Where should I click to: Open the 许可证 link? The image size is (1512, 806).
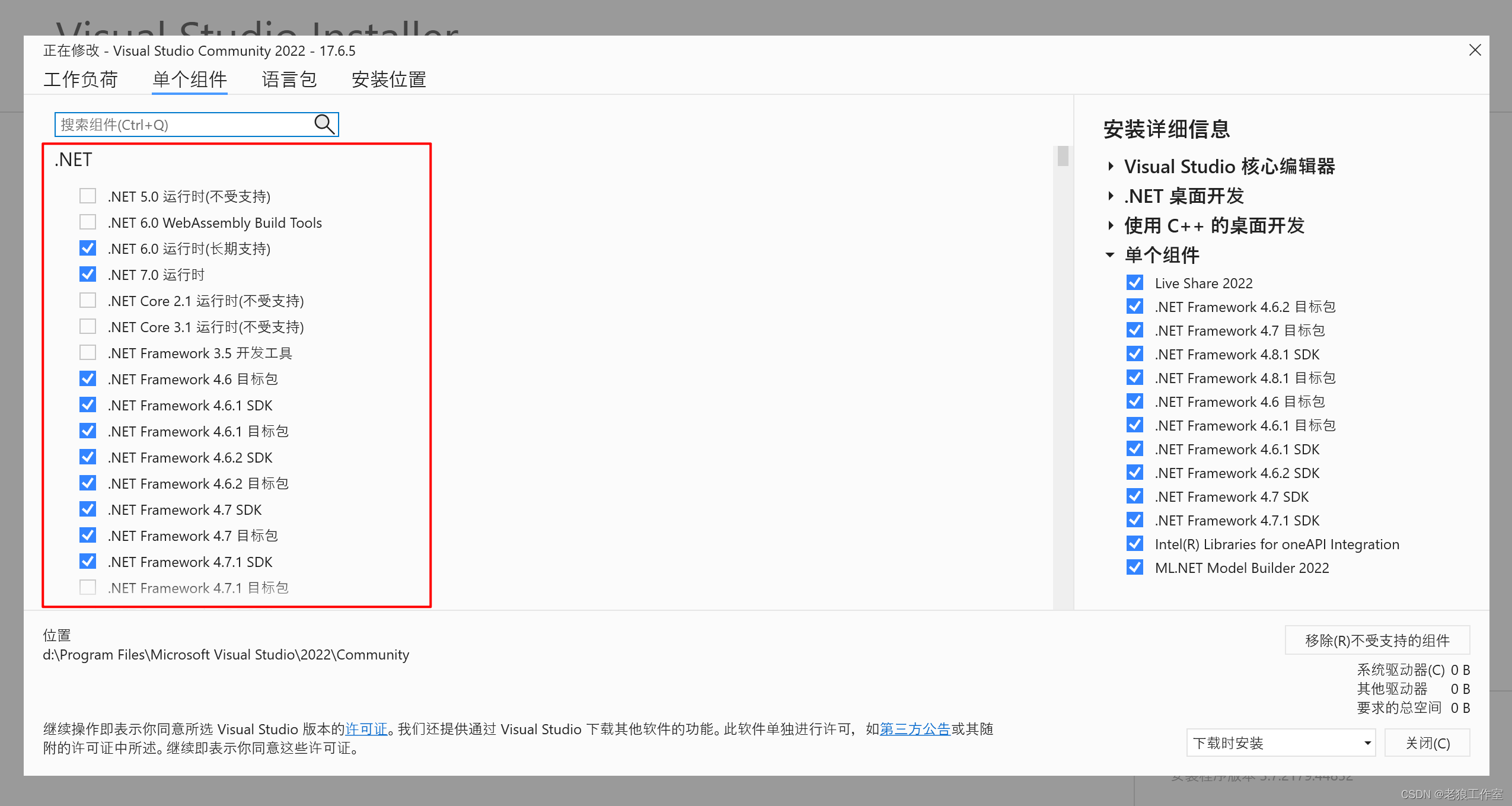tap(366, 728)
